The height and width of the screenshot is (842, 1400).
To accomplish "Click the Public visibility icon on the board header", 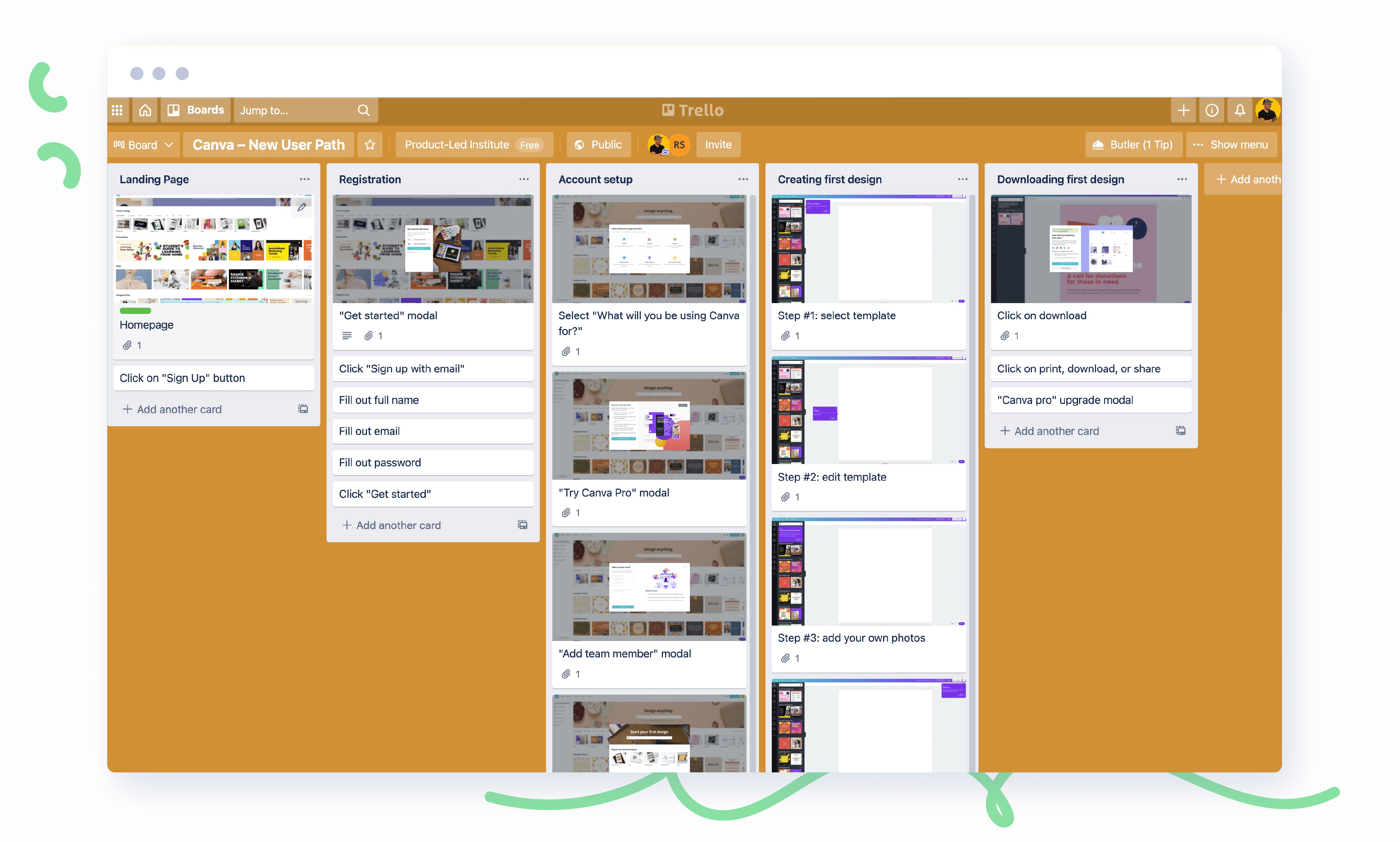I will click(579, 145).
